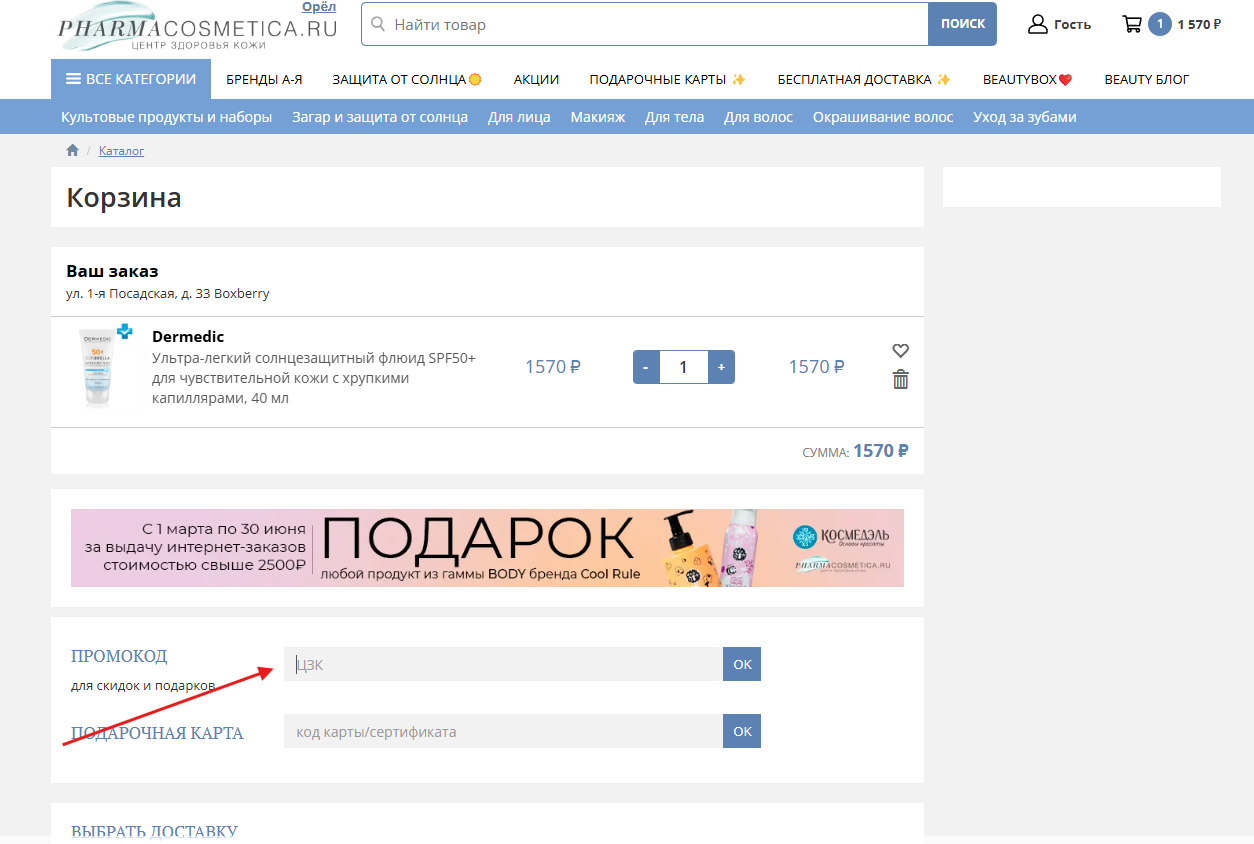This screenshot has height=844, width=1254.
Task: Open hamburger menu ВСЕ КАТЕГОРИИ
Action: 131,79
